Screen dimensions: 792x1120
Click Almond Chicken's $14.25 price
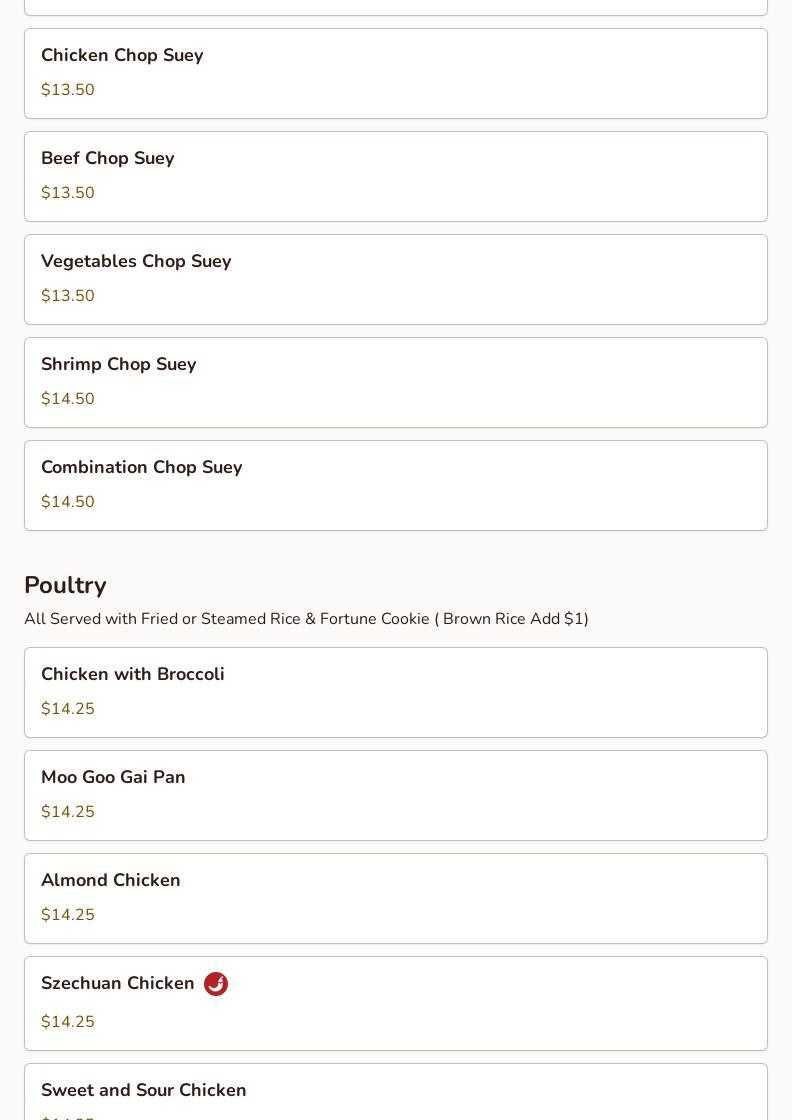click(x=68, y=915)
